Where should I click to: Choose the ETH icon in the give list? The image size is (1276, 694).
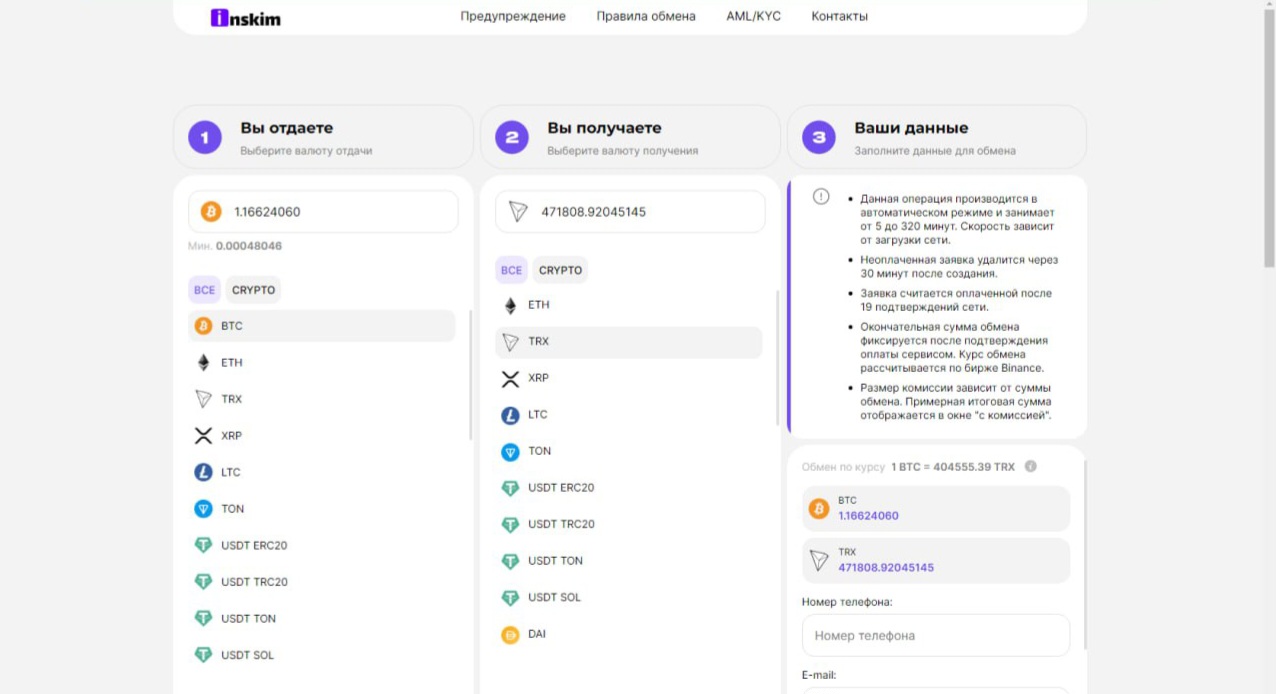(203, 363)
